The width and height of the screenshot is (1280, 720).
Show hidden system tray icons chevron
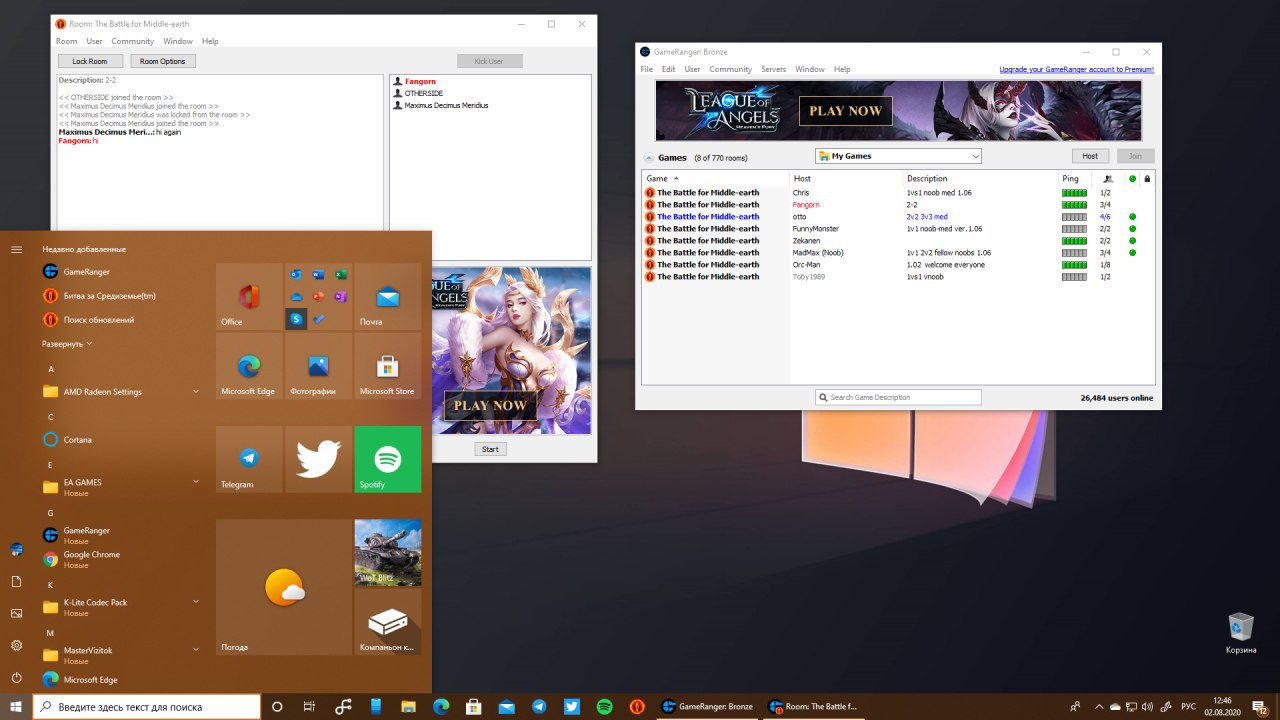[x=1100, y=706]
